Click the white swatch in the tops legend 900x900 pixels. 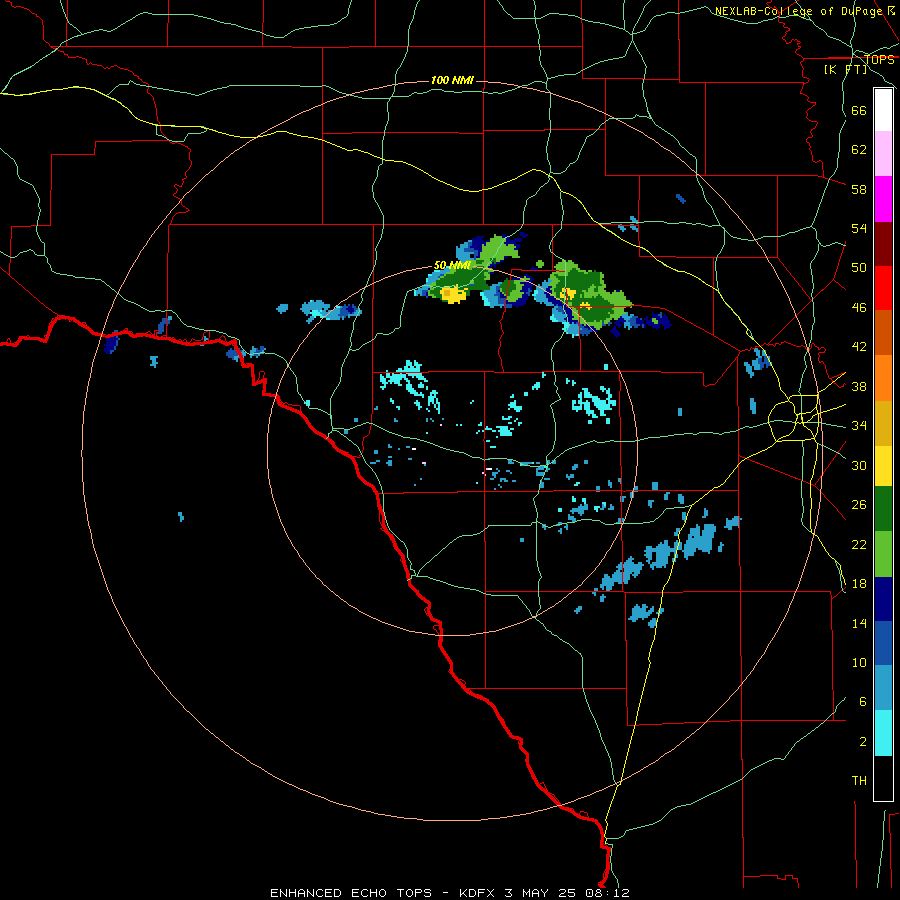(x=883, y=110)
